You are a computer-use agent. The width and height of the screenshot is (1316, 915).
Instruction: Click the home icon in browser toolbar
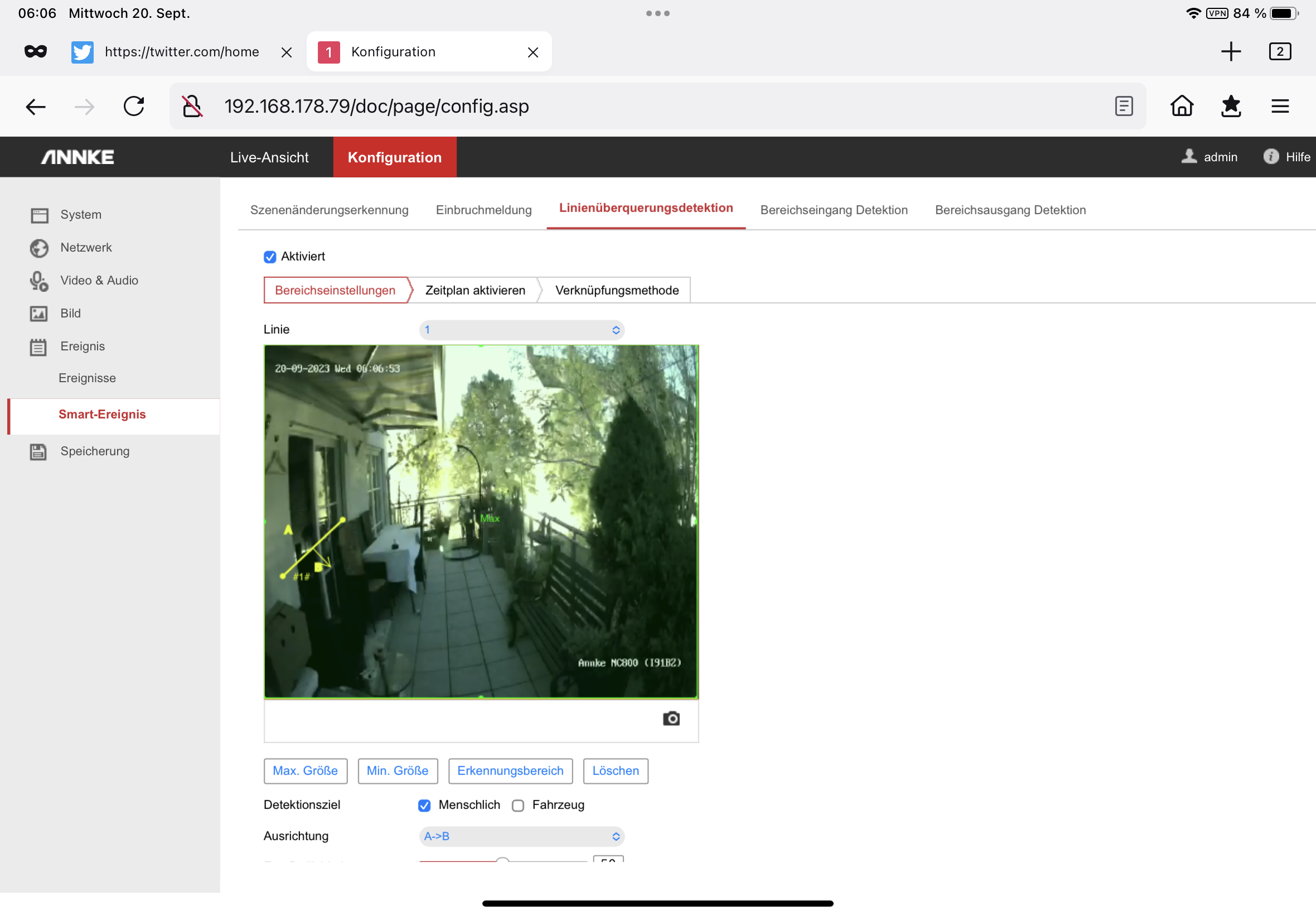pos(1182,106)
